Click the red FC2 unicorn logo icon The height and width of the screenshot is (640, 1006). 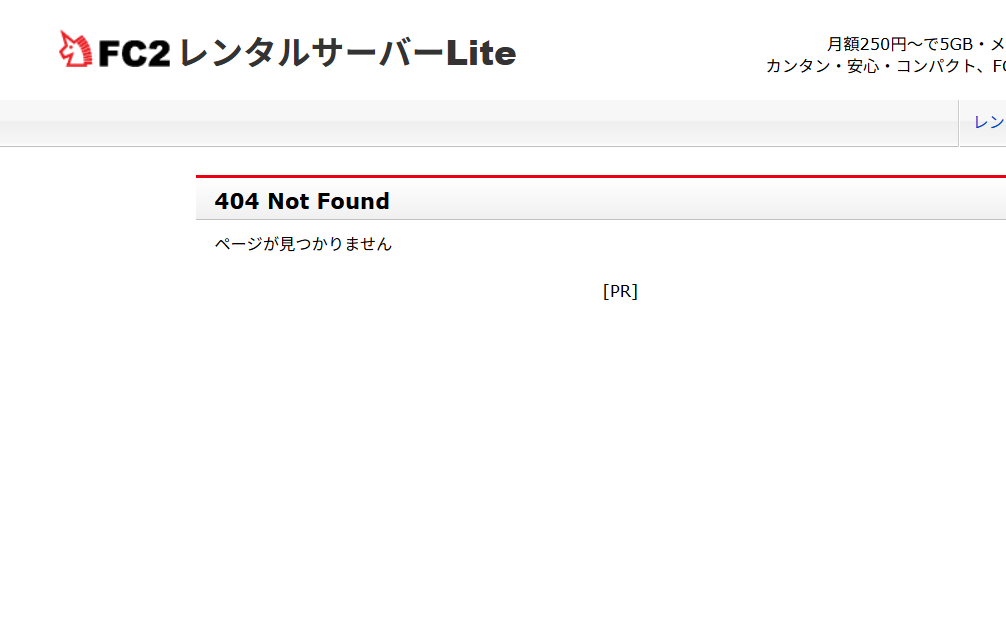(75, 49)
